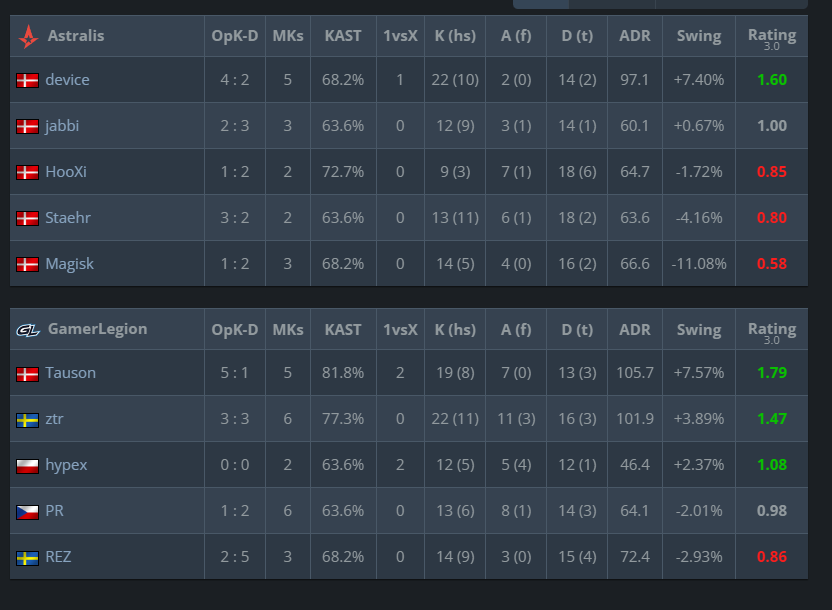Click the Astralis team logo icon
The image size is (832, 610).
click(x=28, y=36)
